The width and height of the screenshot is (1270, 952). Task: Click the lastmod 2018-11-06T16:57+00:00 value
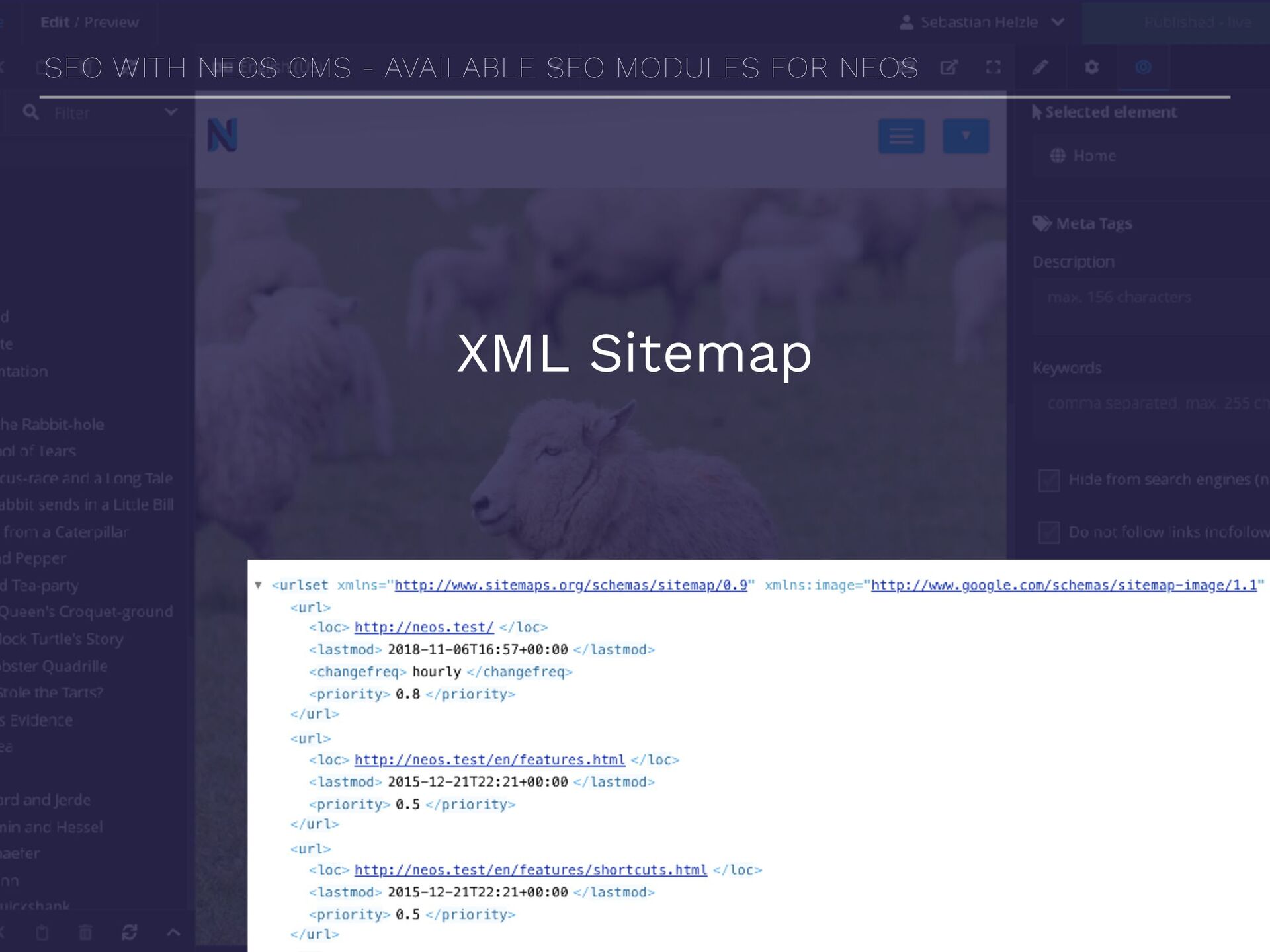click(478, 649)
